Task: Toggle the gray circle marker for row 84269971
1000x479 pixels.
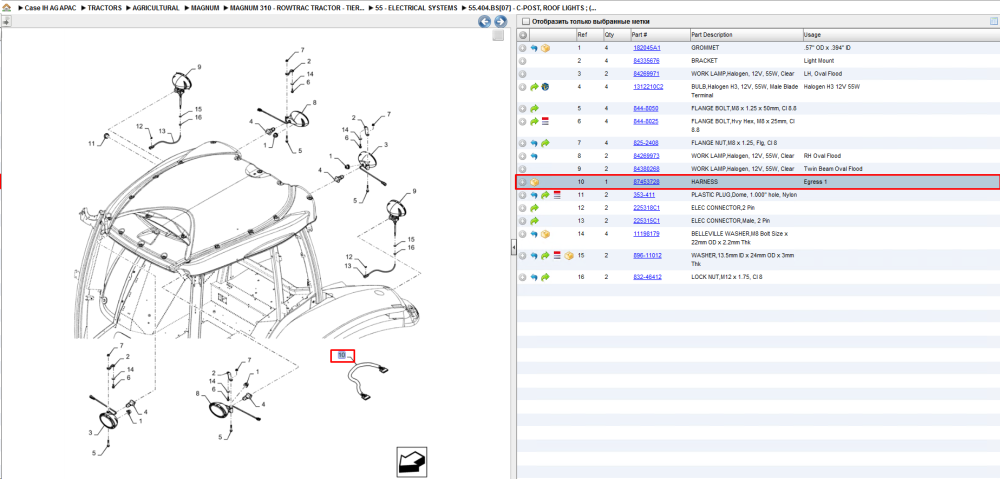Action: [522, 73]
